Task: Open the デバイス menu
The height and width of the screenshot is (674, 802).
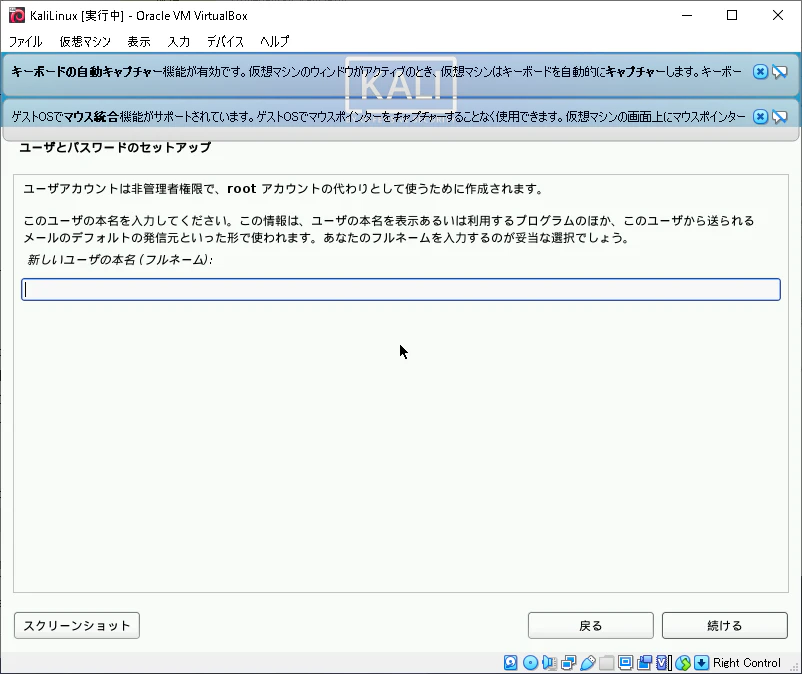Action: tap(225, 41)
